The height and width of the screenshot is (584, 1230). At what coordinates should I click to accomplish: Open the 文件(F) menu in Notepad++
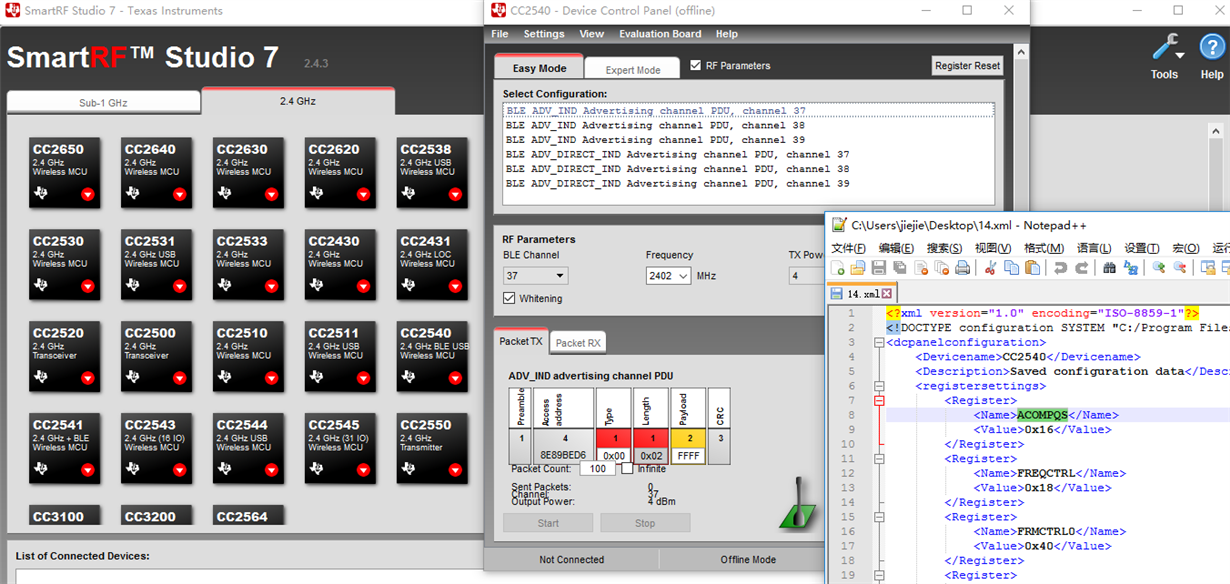[848, 248]
